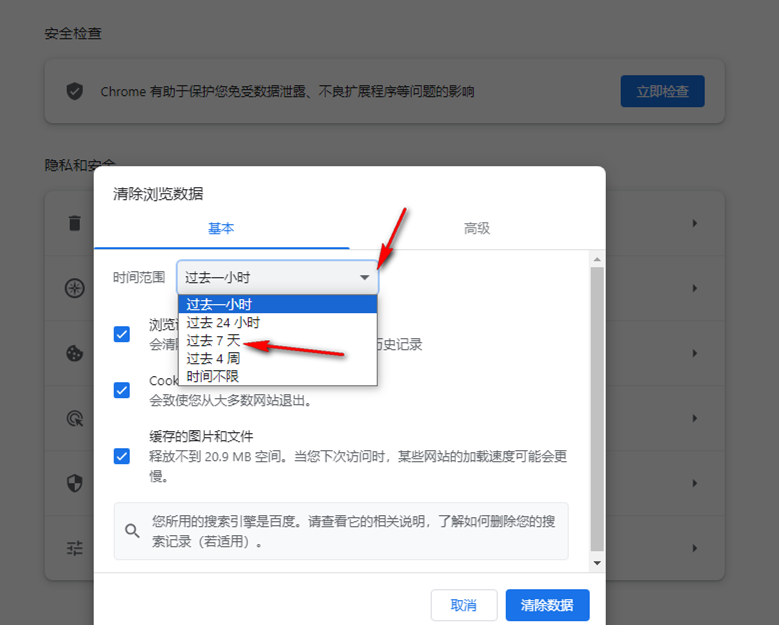Switch to the 基本 tab
779x625 pixels.
[x=221, y=229]
